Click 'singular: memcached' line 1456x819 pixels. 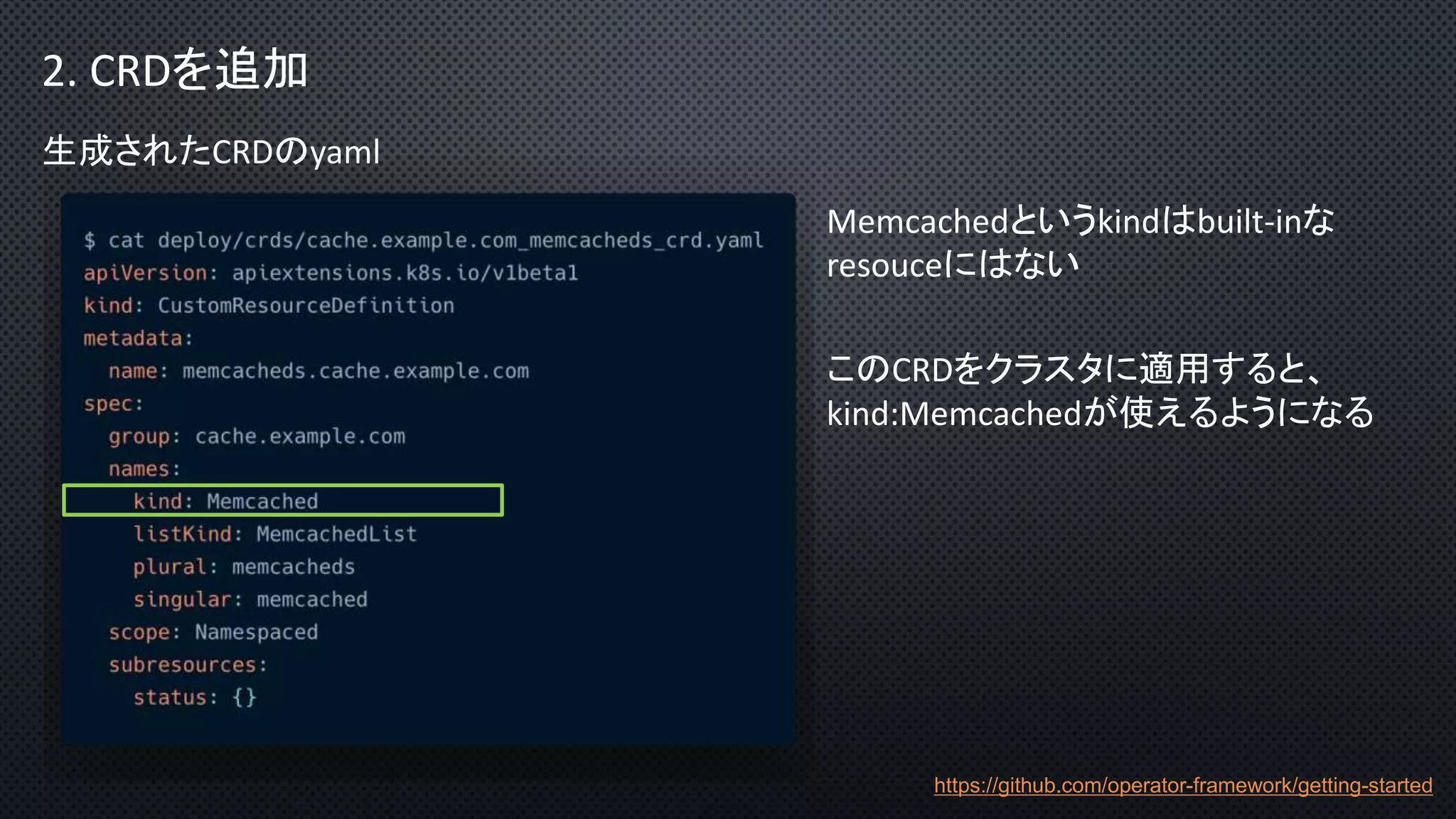[250, 599]
